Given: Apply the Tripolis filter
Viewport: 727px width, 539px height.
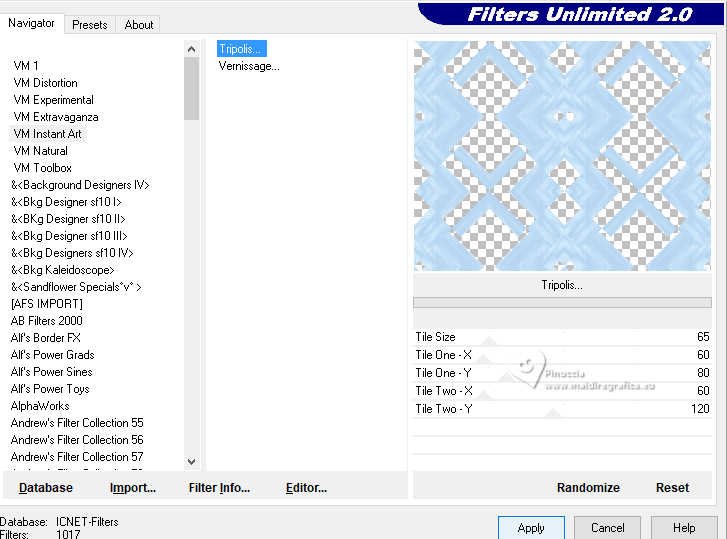Looking at the screenshot, I should [x=531, y=528].
